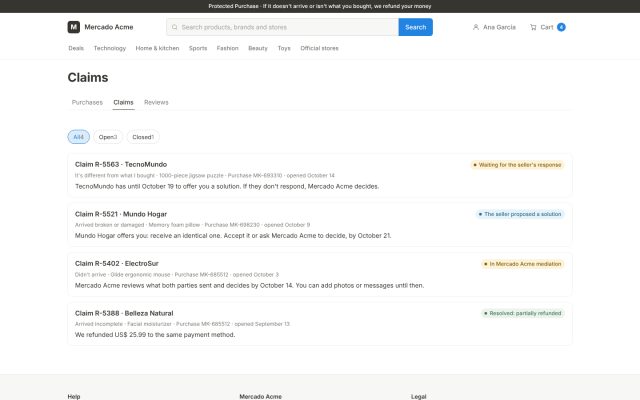Click the Mundo Hogar offers you text

[x=233, y=236]
